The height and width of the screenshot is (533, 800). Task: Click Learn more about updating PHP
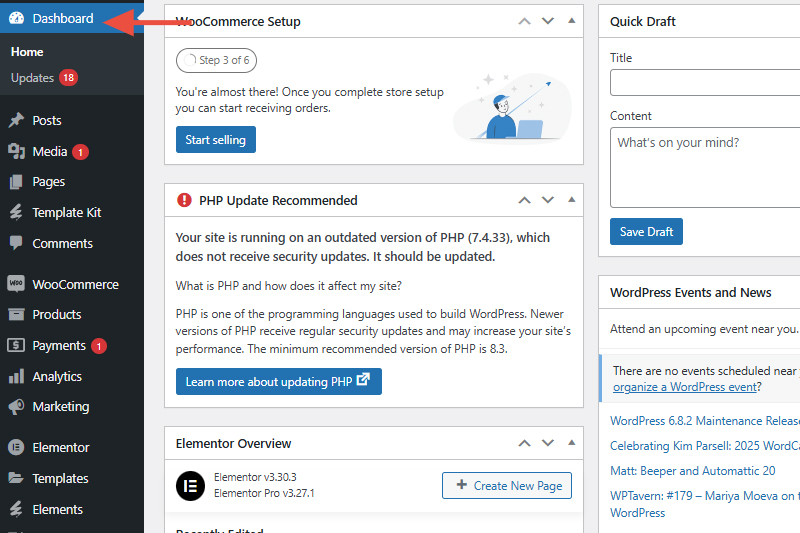click(x=279, y=382)
